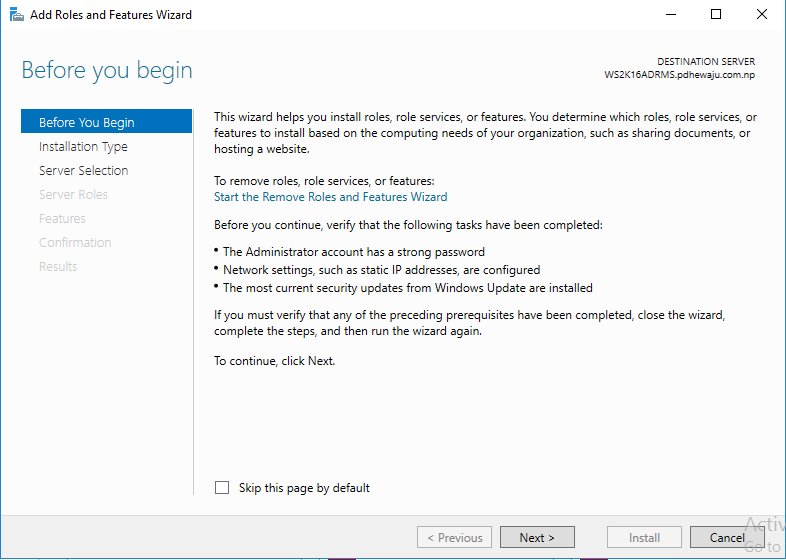Minimize the wizard window
Viewport: 786px width, 560px height.
(x=671, y=15)
